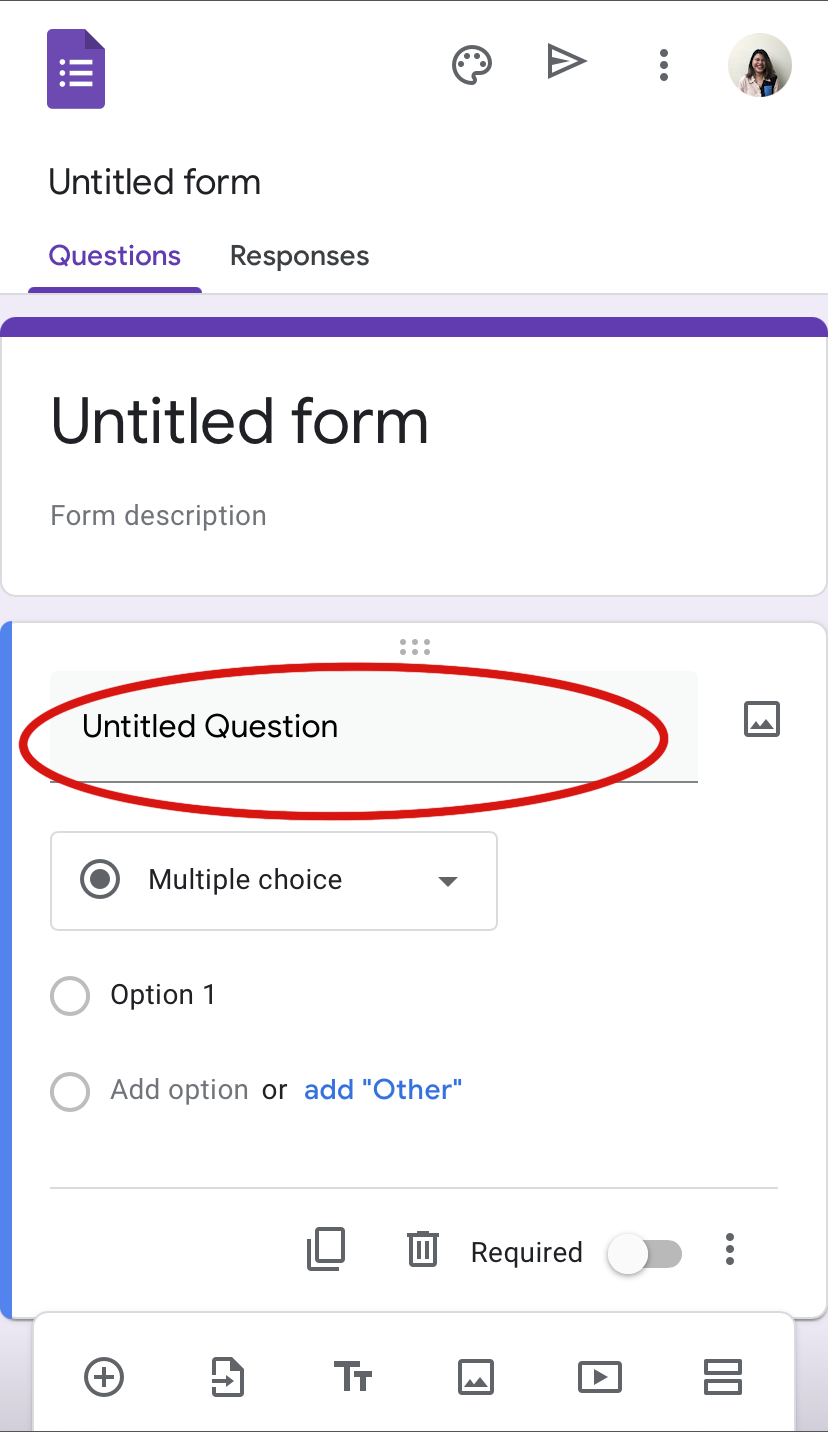Add a new question

[x=104, y=1377]
